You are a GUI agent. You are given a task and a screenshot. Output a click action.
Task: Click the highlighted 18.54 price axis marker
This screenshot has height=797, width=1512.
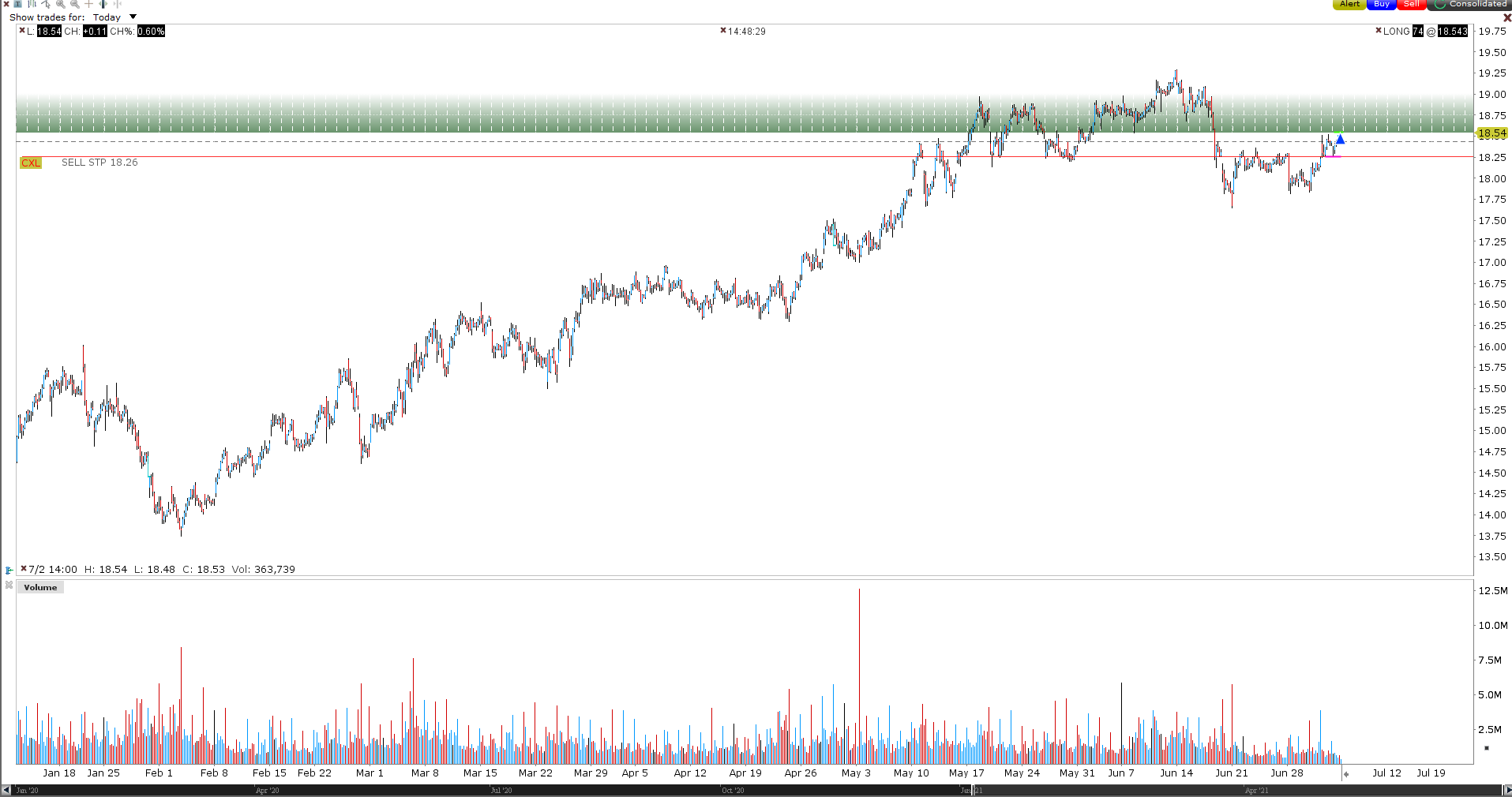[1492, 133]
